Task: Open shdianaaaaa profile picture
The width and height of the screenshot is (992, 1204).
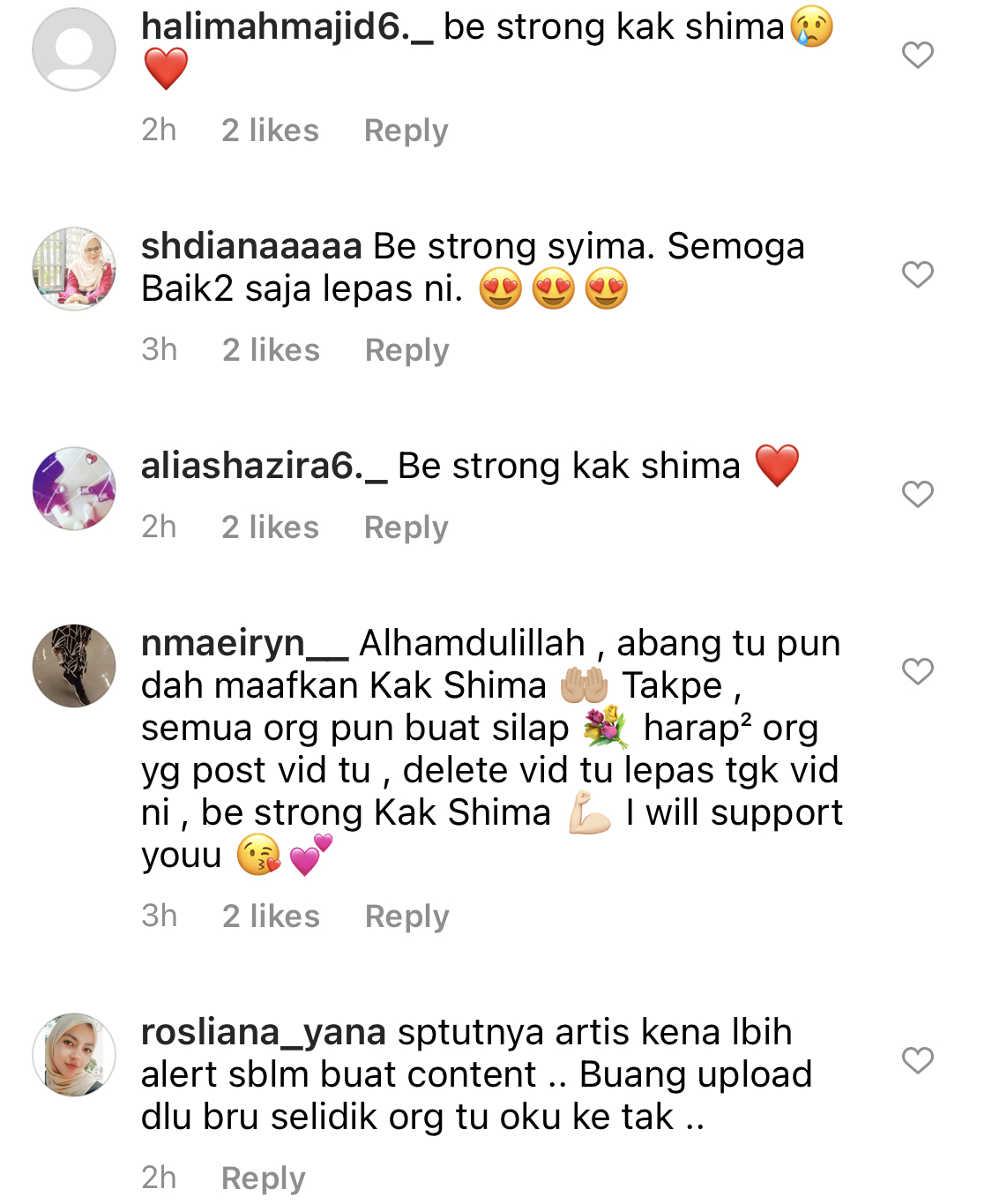Action: [x=74, y=269]
